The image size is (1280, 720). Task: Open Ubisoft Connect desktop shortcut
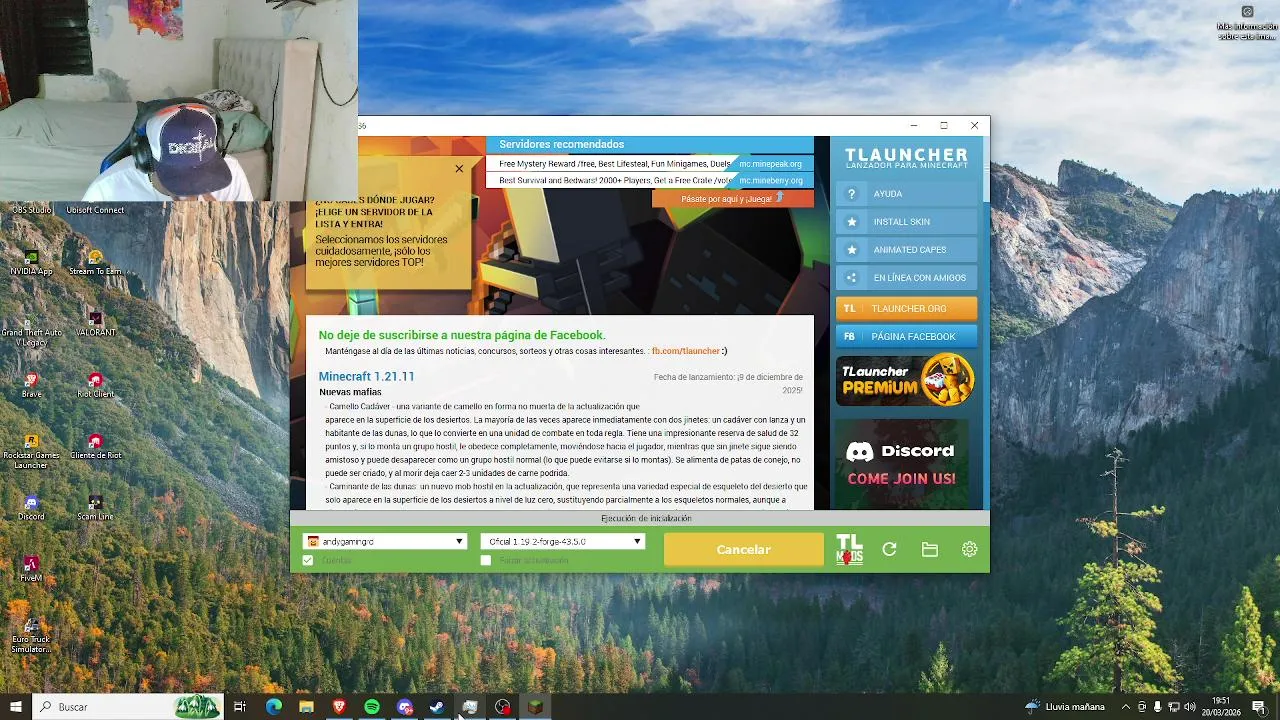[x=95, y=210]
